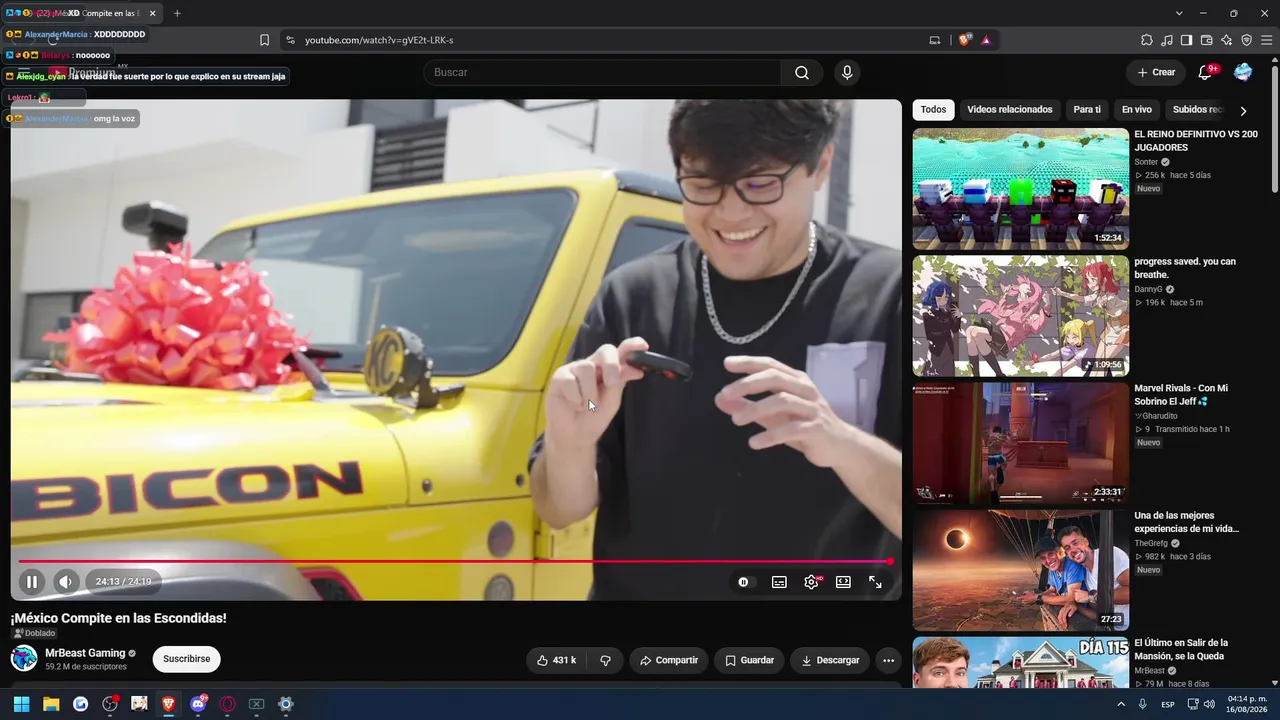Screen dimensions: 1280x720
Task: Open a new browser tab
Action: [x=177, y=13]
